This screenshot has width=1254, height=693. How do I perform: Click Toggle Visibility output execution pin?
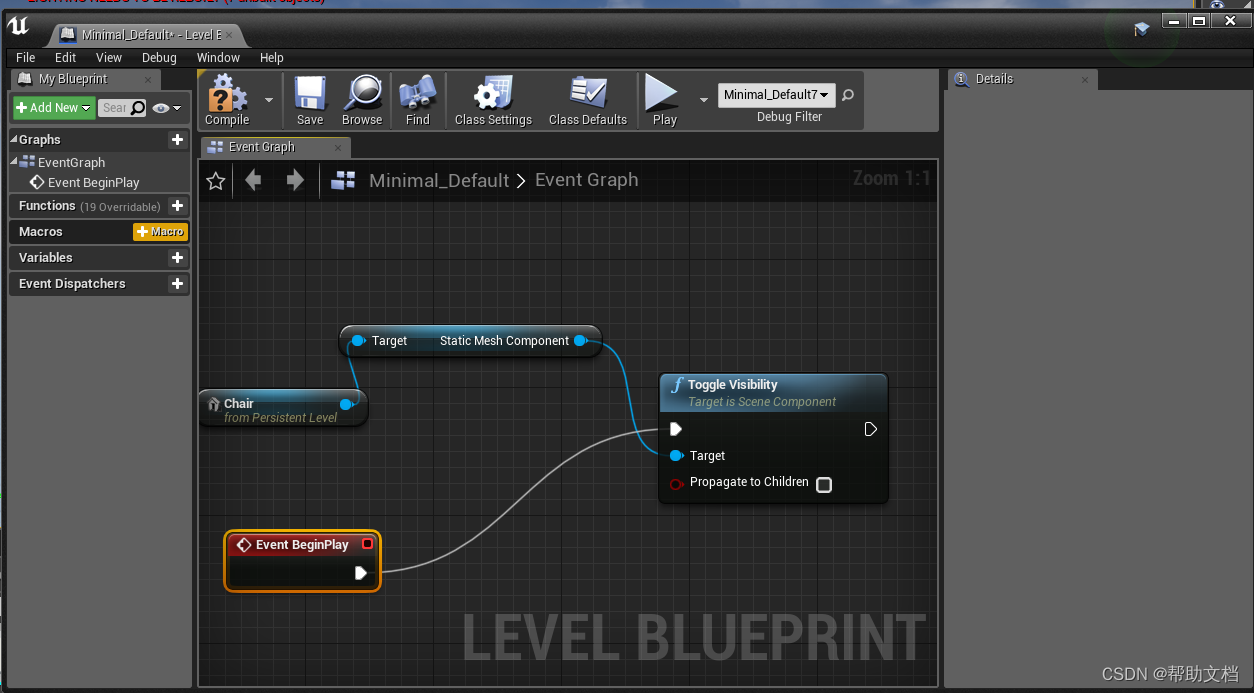870,429
